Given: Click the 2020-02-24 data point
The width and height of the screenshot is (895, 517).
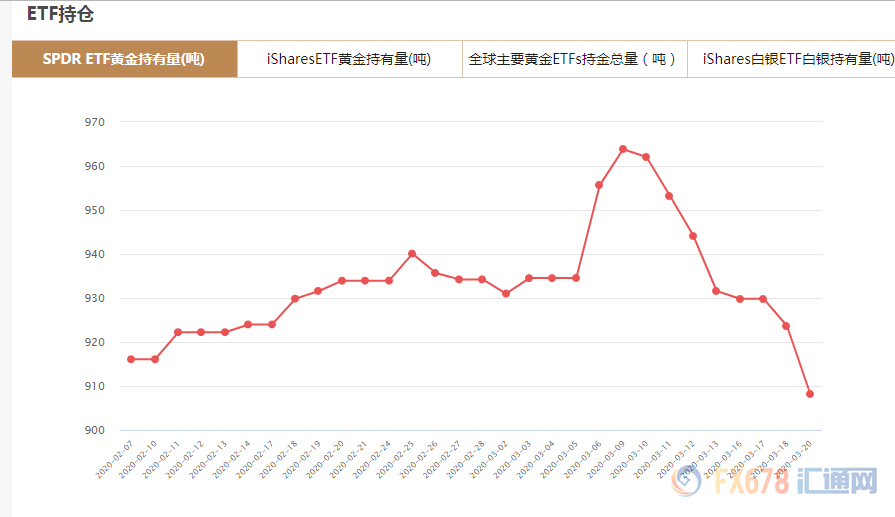Looking at the screenshot, I should [389, 281].
